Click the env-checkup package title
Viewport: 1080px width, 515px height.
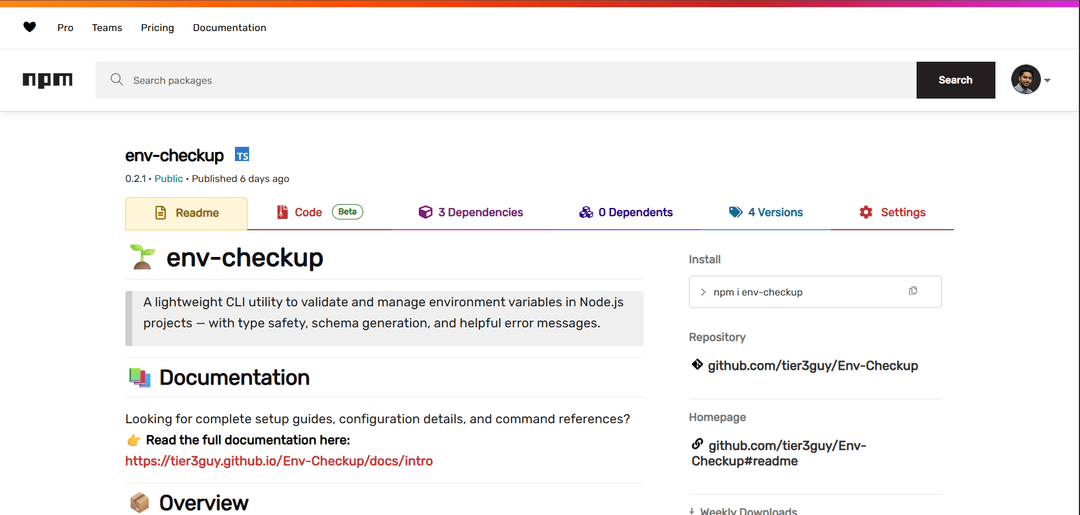coord(174,156)
